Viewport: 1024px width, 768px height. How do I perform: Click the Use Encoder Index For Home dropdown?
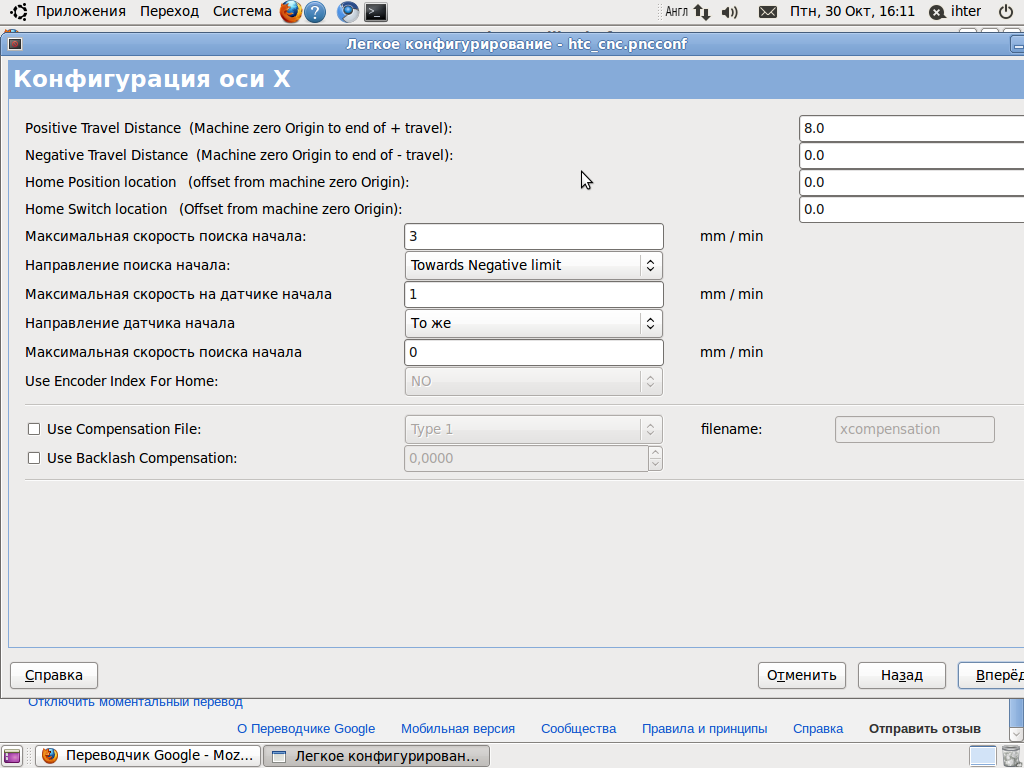534,381
